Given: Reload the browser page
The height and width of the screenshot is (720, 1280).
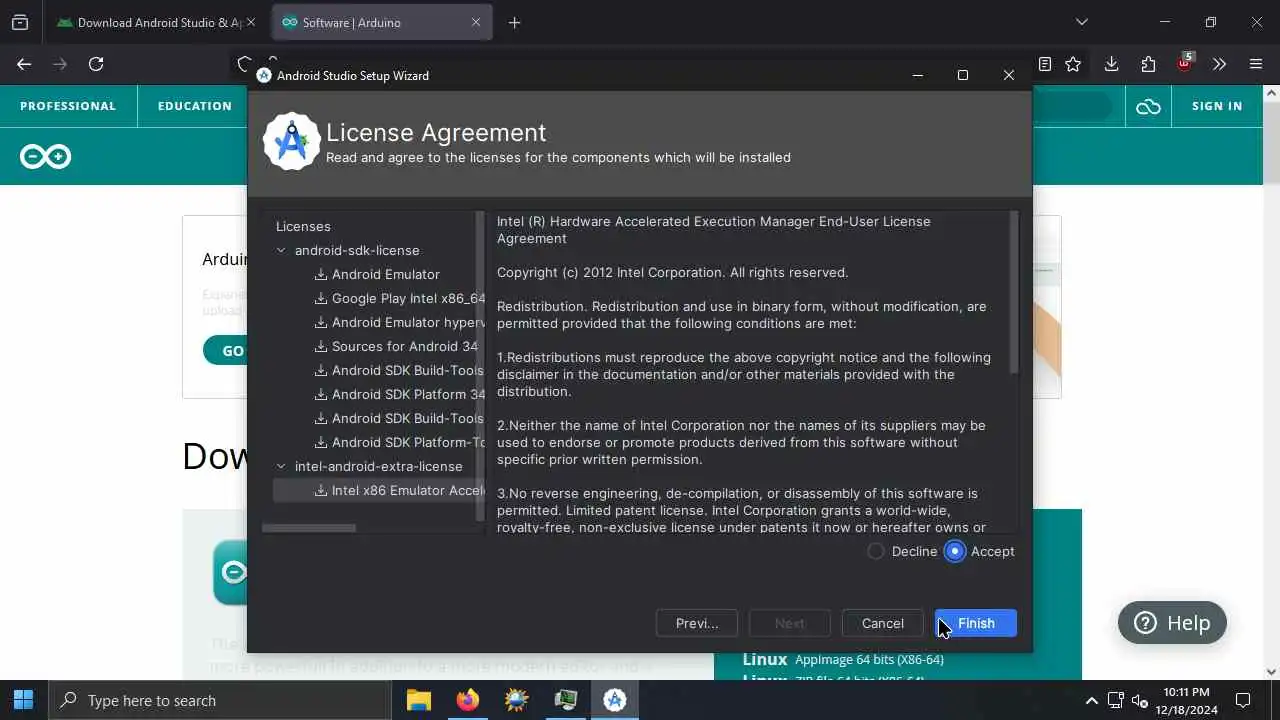Looking at the screenshot, I should pyautogui.click(x=96, y=64).
